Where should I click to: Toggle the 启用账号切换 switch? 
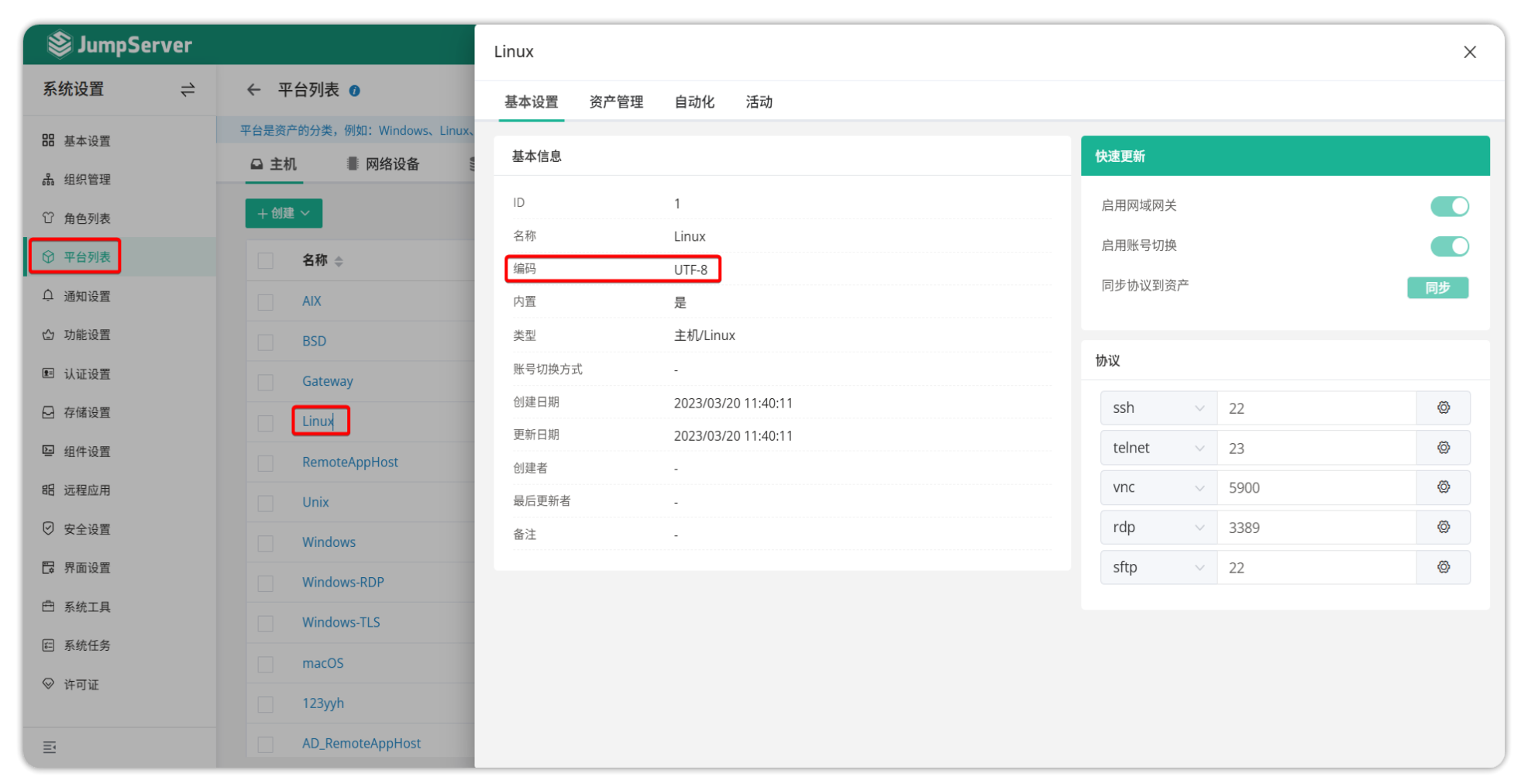pos(1449,246)
